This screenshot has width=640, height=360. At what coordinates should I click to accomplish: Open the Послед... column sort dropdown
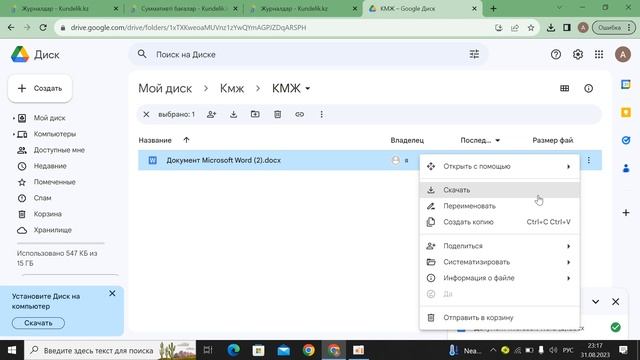tap(498, 140)
